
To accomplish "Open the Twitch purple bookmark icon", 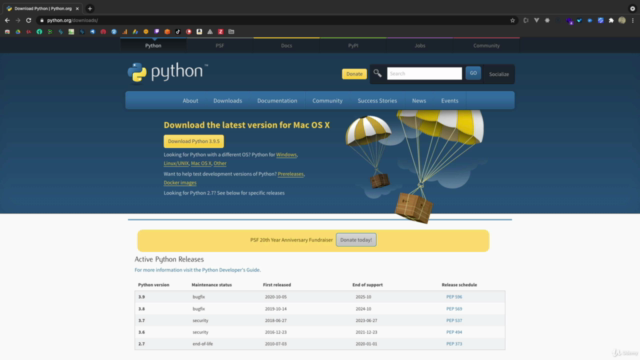I will pyautogui.click(x=157, y=31).
